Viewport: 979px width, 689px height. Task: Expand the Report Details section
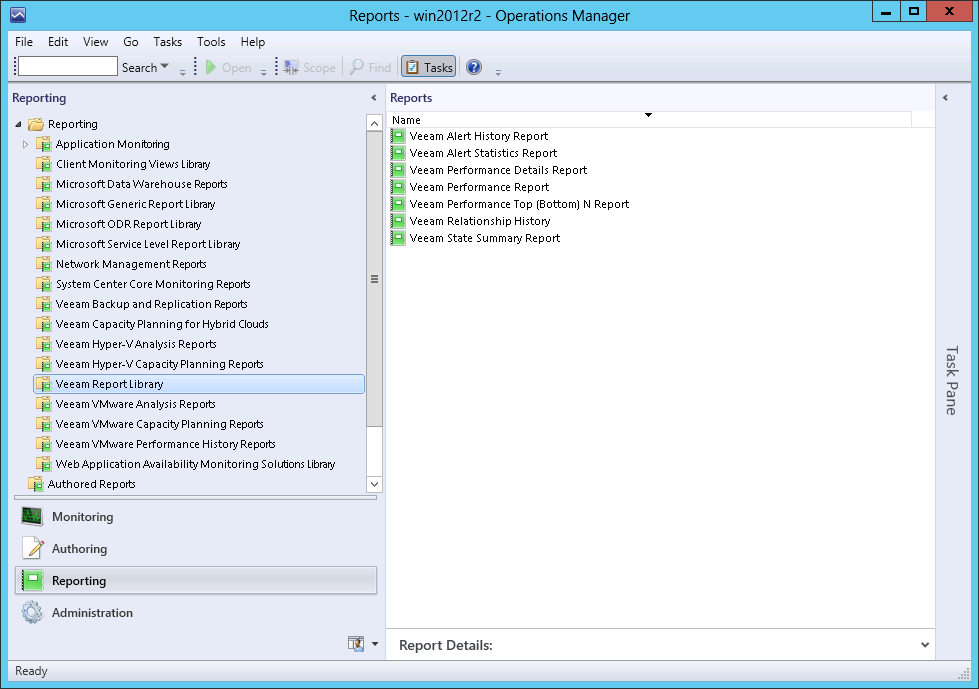(x=925, y=645)
